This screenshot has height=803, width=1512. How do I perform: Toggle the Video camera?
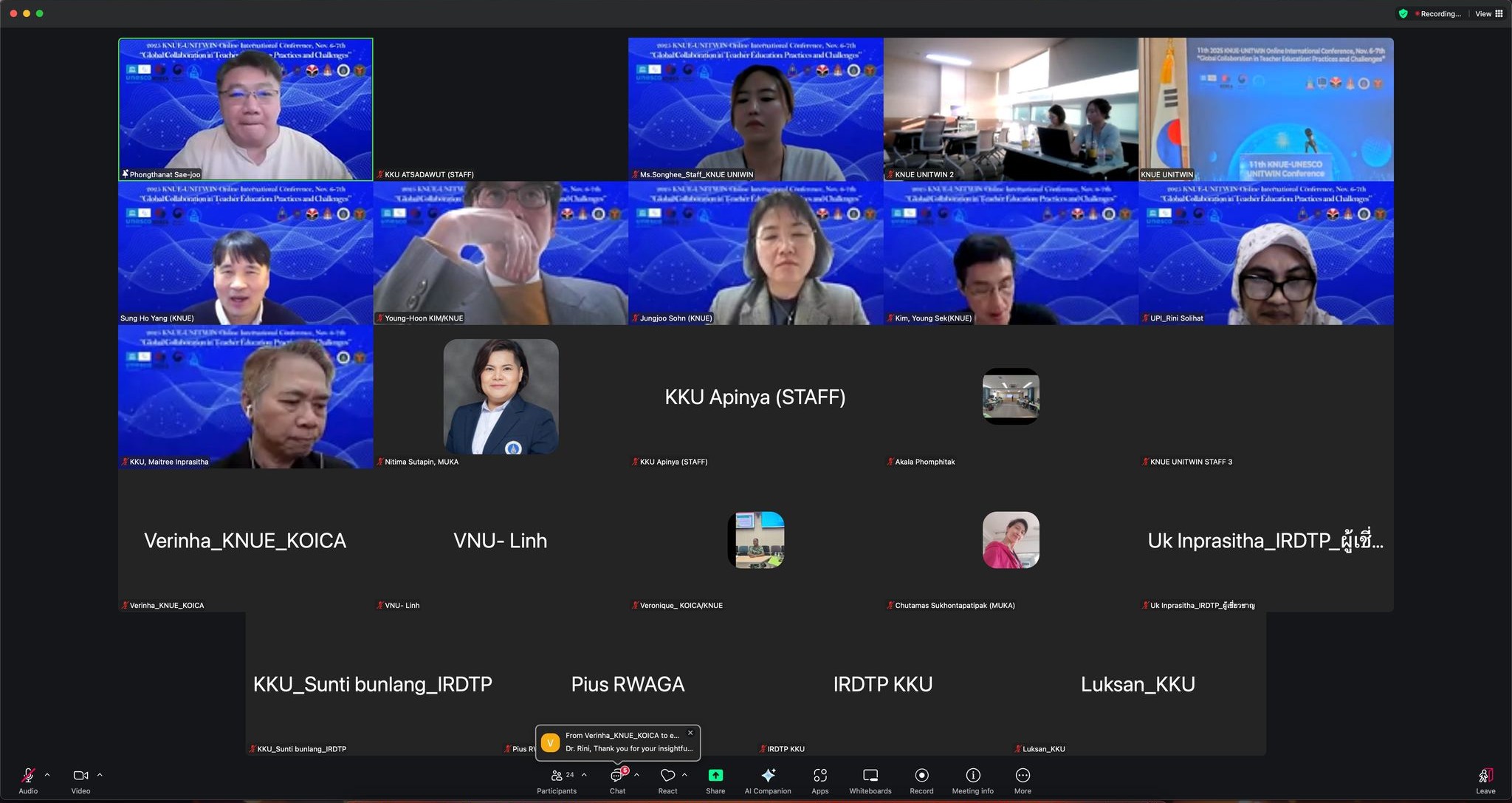pyautogui.click(x=80, y=776)
